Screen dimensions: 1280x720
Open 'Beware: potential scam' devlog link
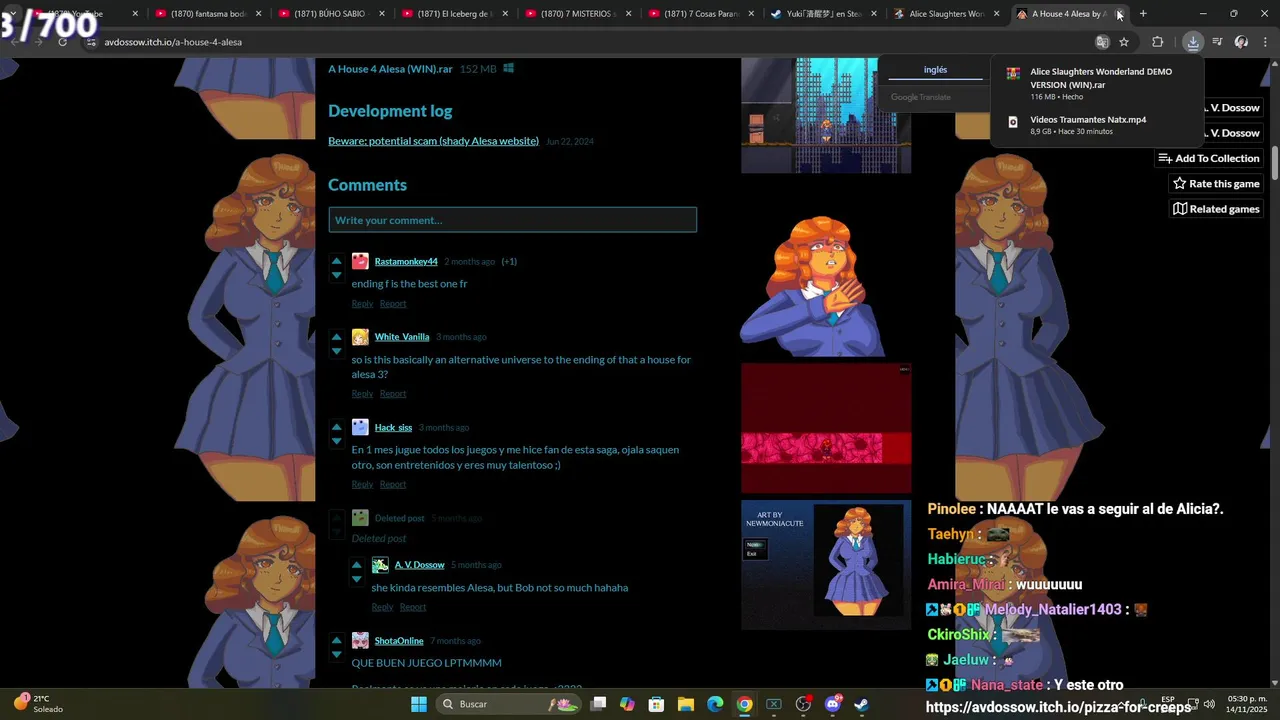point(433,141)
